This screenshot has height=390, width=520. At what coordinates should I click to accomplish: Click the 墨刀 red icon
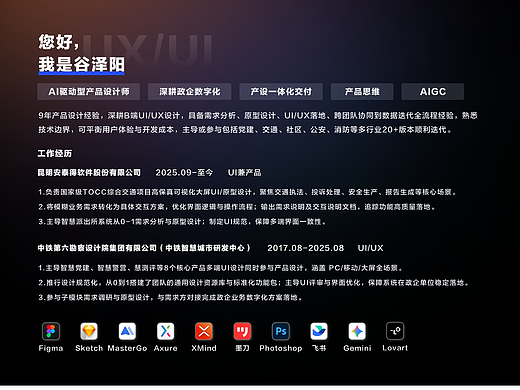point(242,331)
